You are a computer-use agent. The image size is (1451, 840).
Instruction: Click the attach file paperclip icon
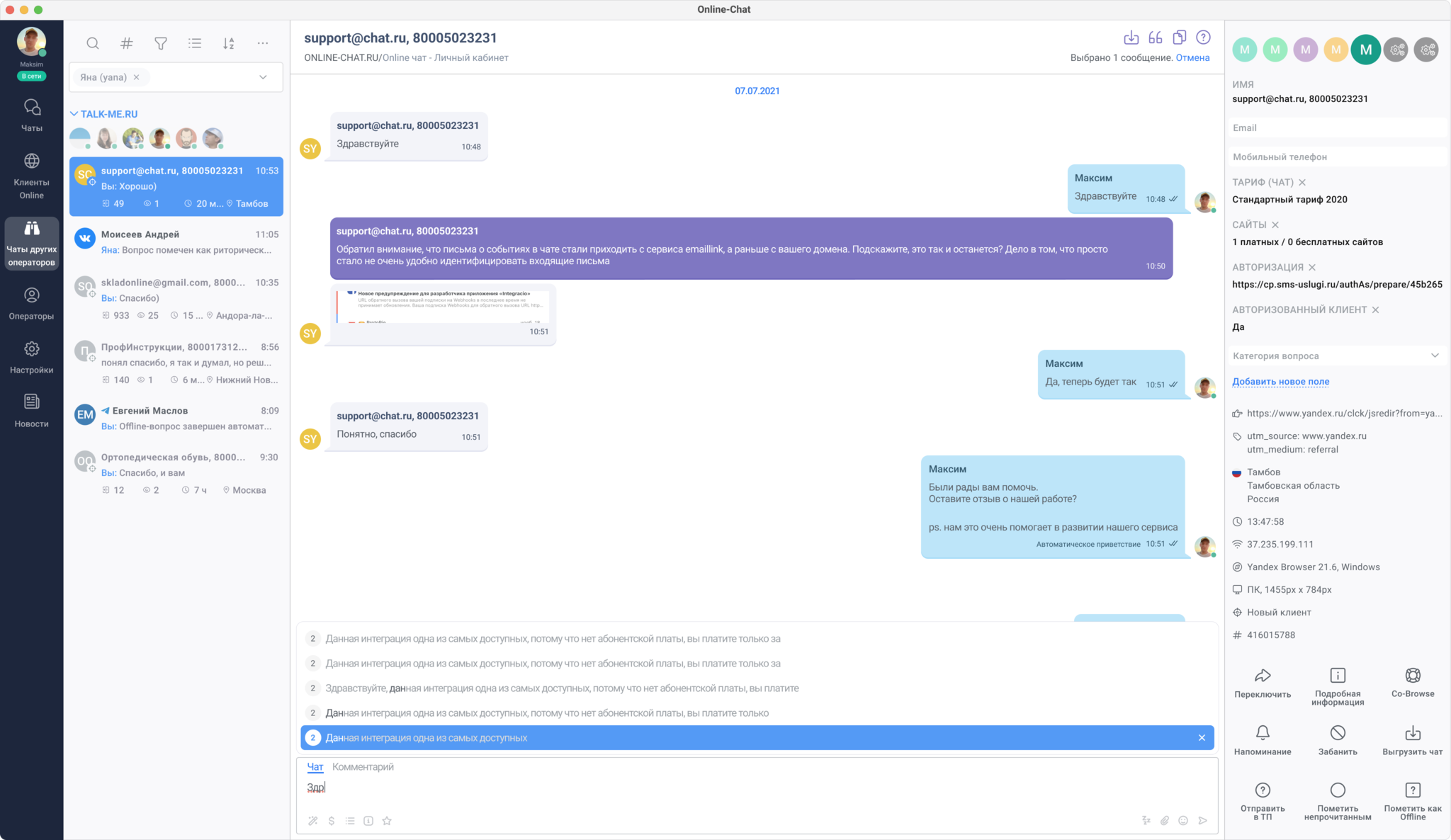coord(1164,820)
